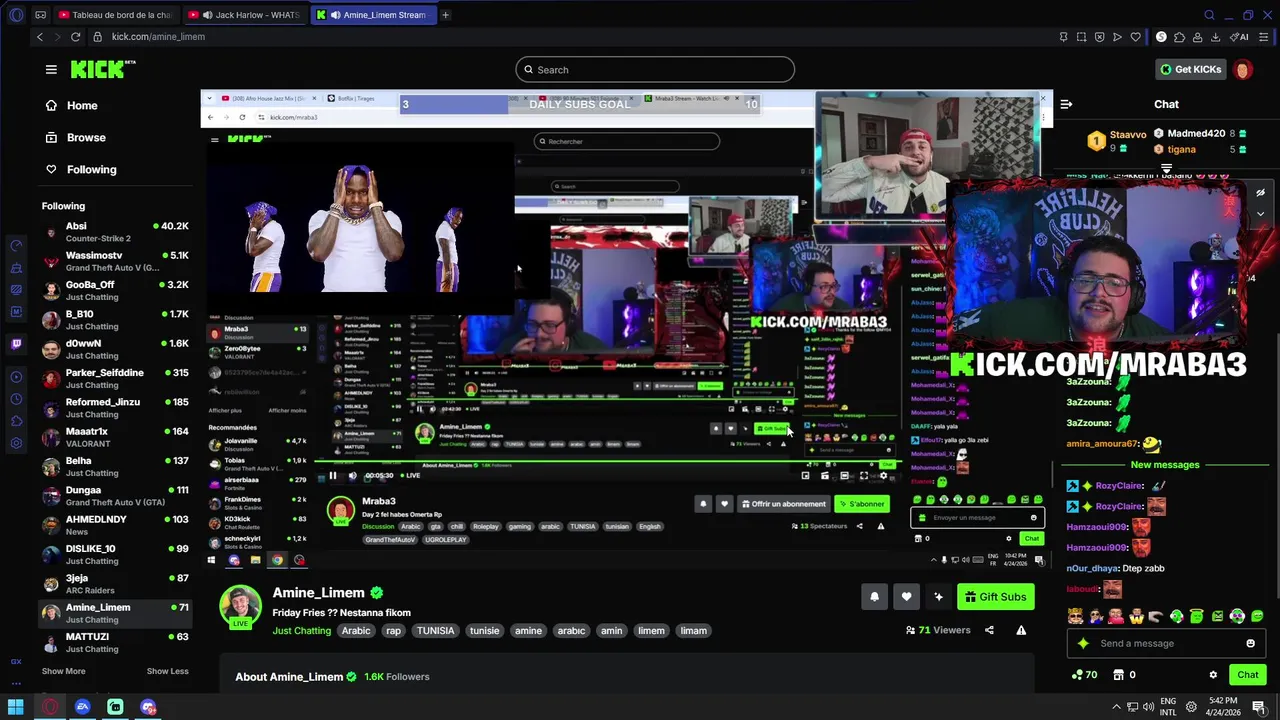Click the Arabic tag under stream title
Viewport: 1280px width, 720px height.
point(356,631)
